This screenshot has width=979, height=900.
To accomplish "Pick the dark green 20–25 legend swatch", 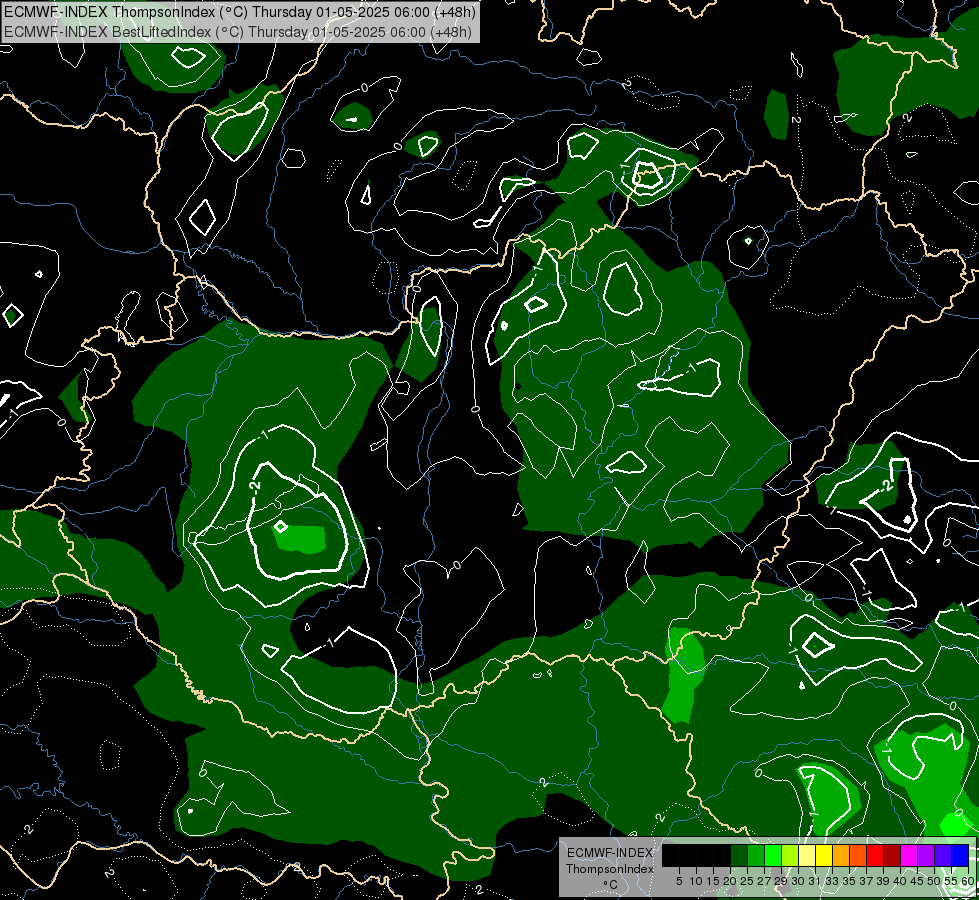I will (x=739, y=855).
